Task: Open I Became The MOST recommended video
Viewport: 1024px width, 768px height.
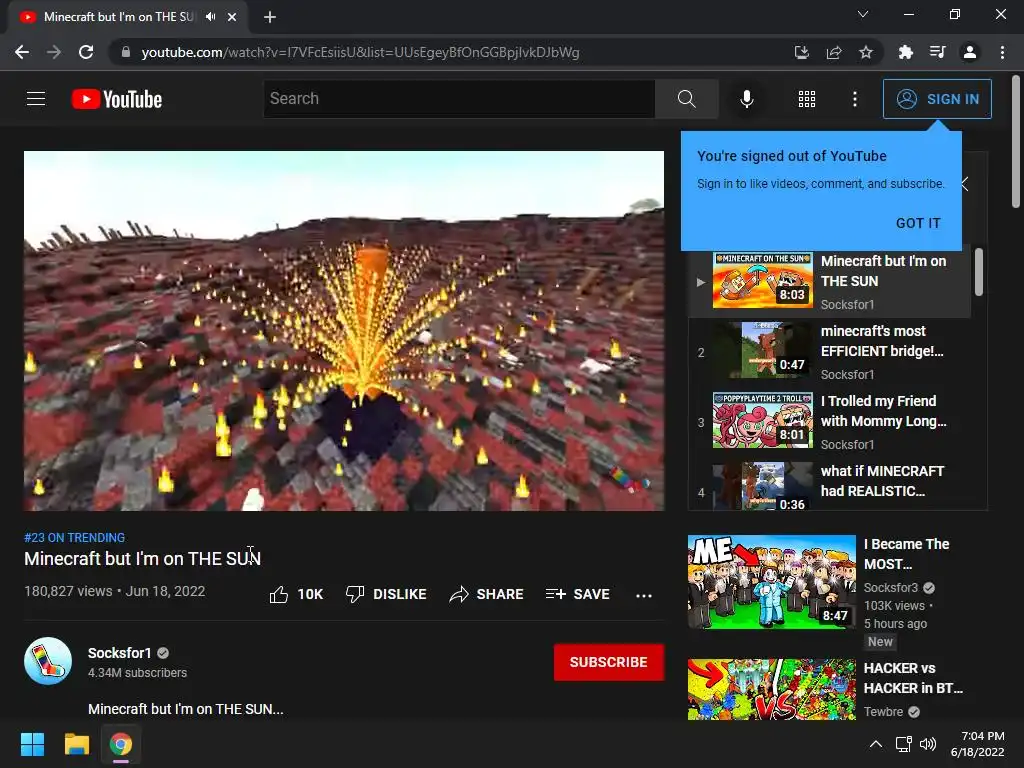Action: [907, 554]
